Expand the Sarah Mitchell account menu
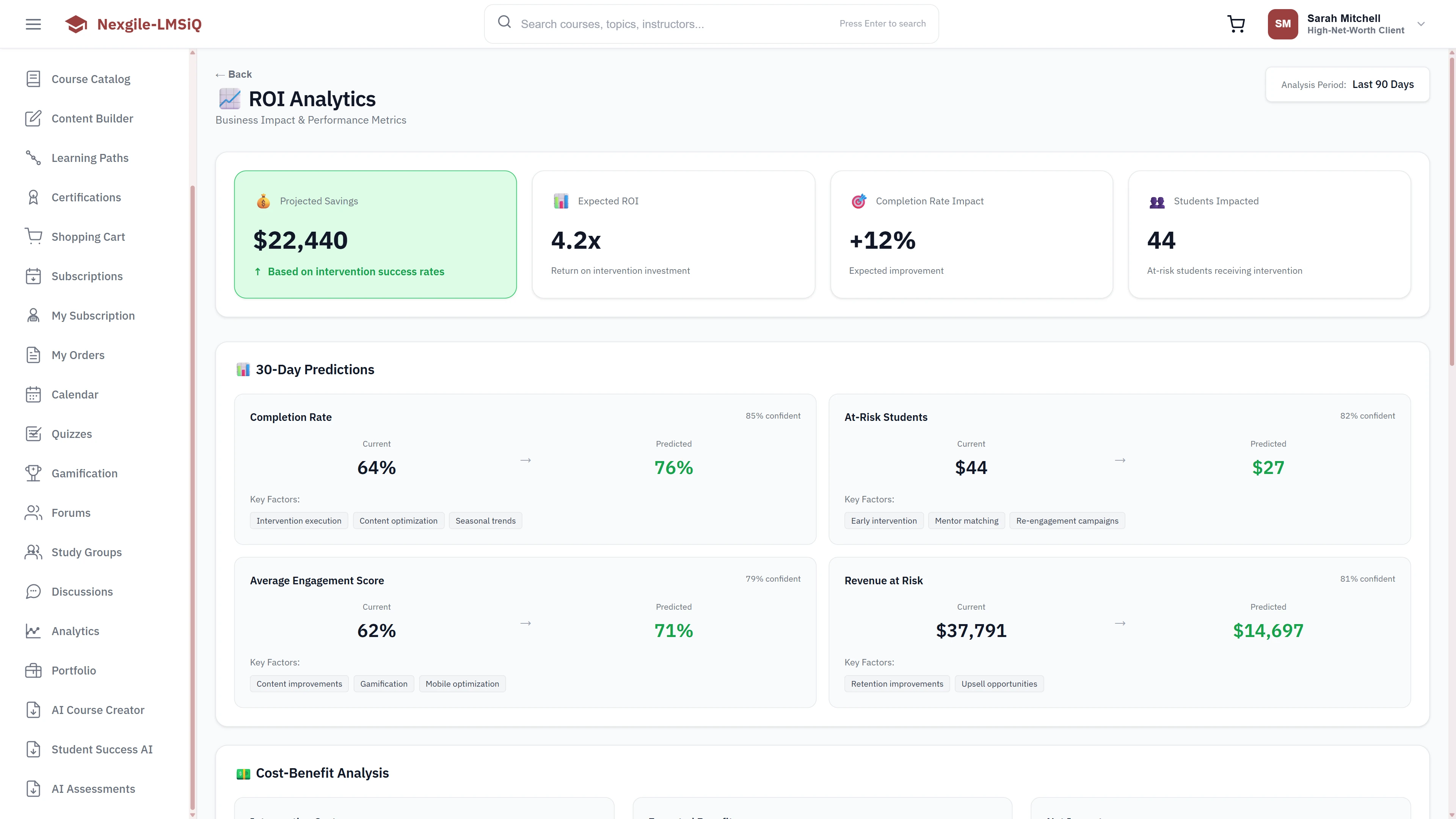The image size is (1456, 819). (1350, 24)
